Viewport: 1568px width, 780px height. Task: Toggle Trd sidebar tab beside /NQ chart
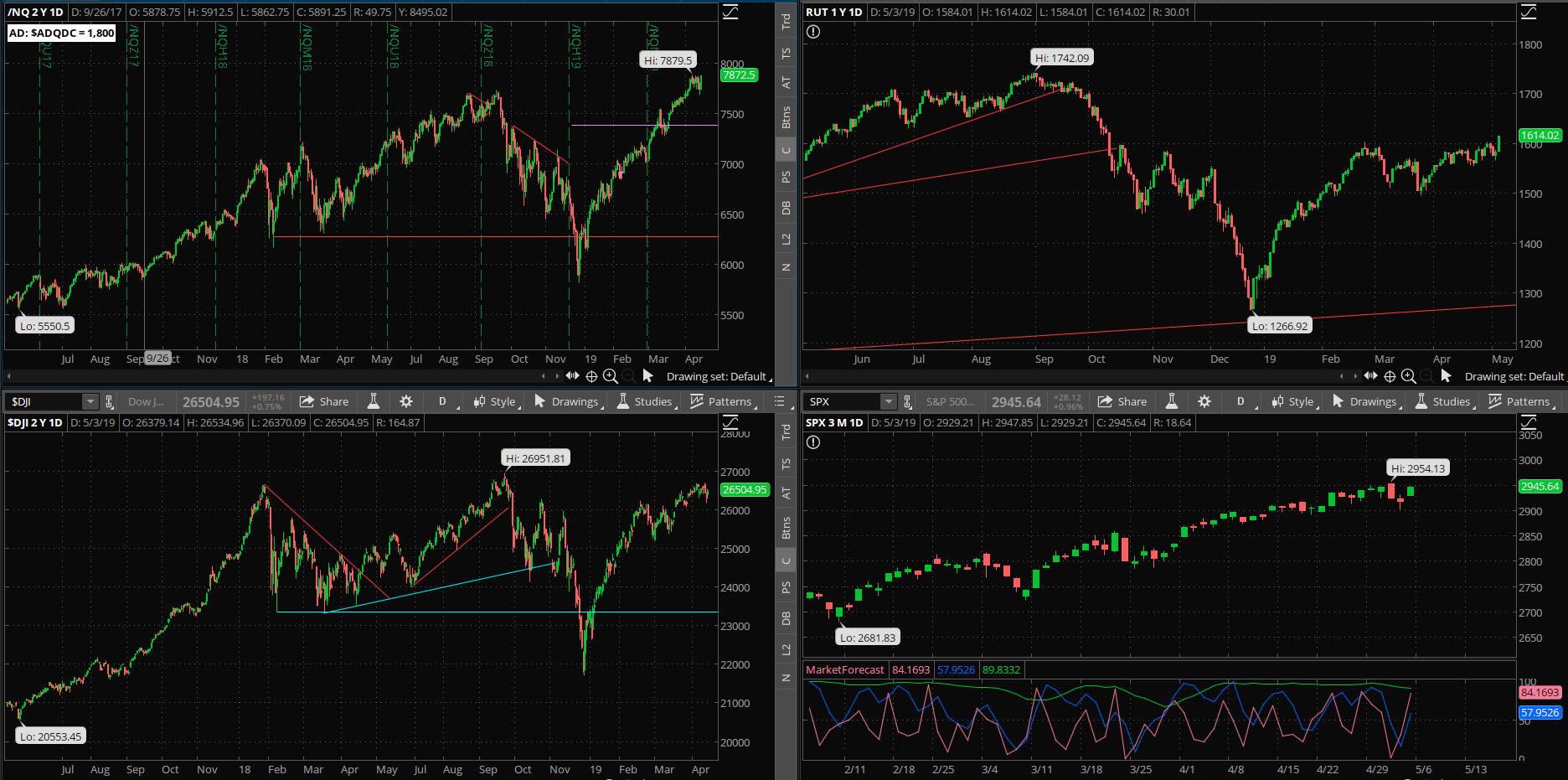coord(786,22)
